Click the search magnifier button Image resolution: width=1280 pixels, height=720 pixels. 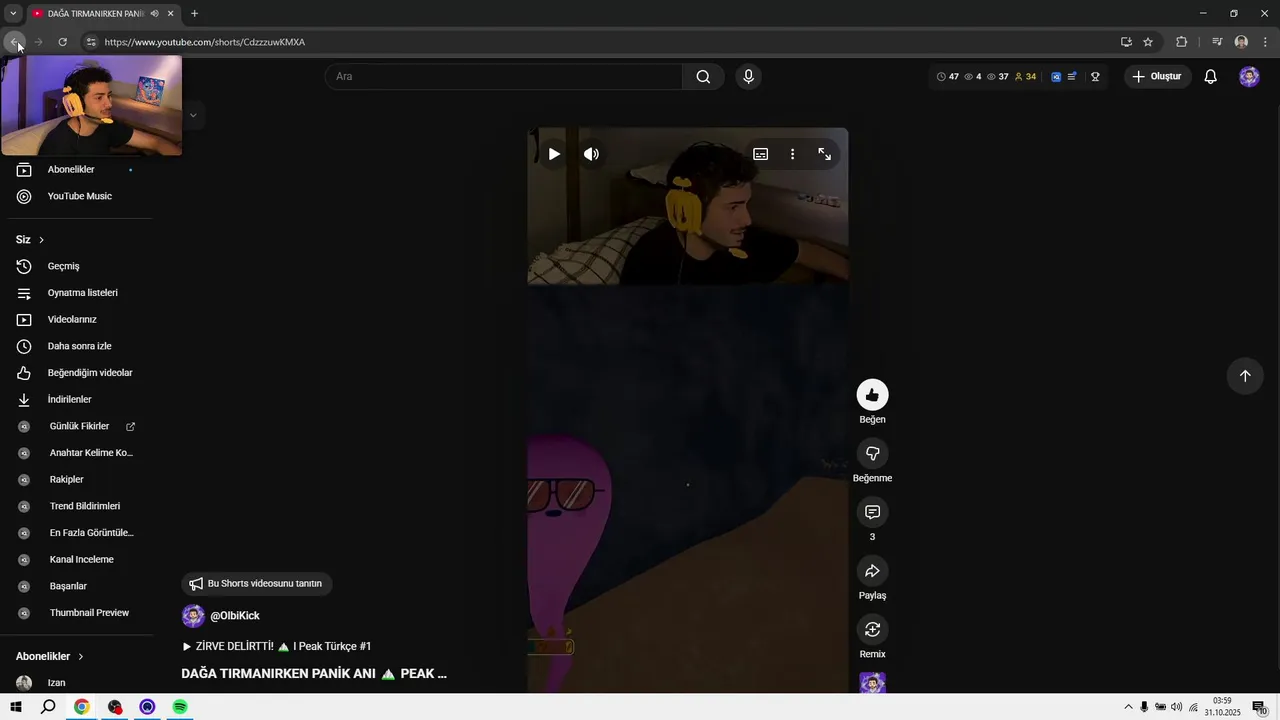coord(703,77)
